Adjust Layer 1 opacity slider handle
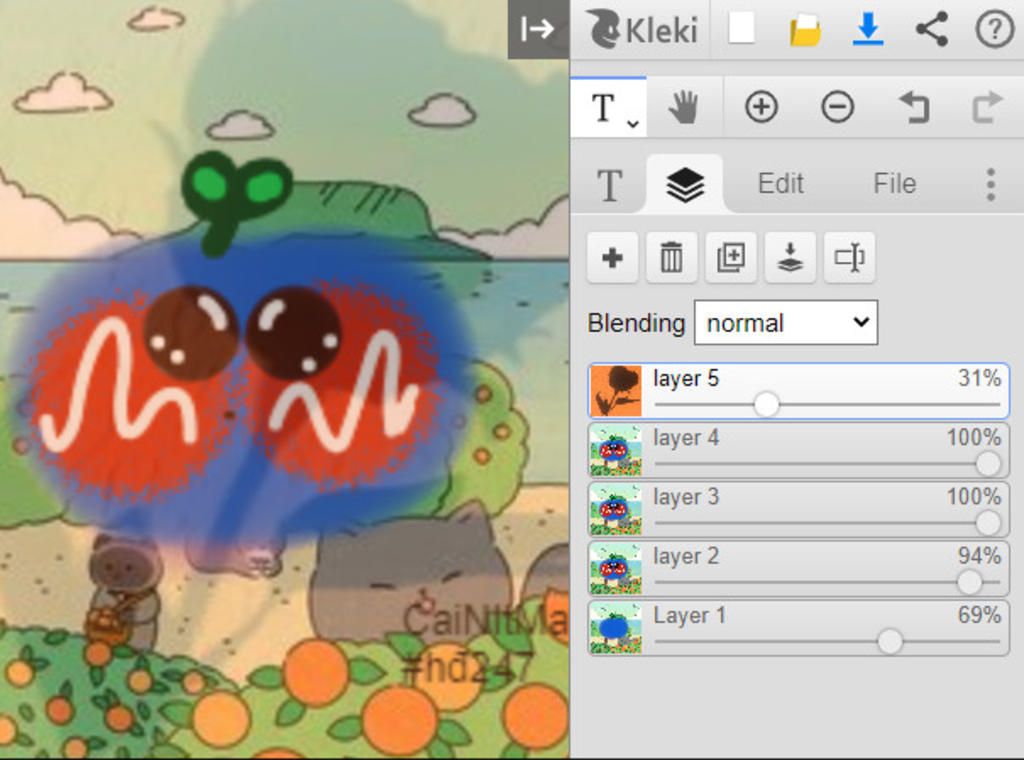Image resolution: width=1024 pixels, height=760 pixels. (889, 642)
